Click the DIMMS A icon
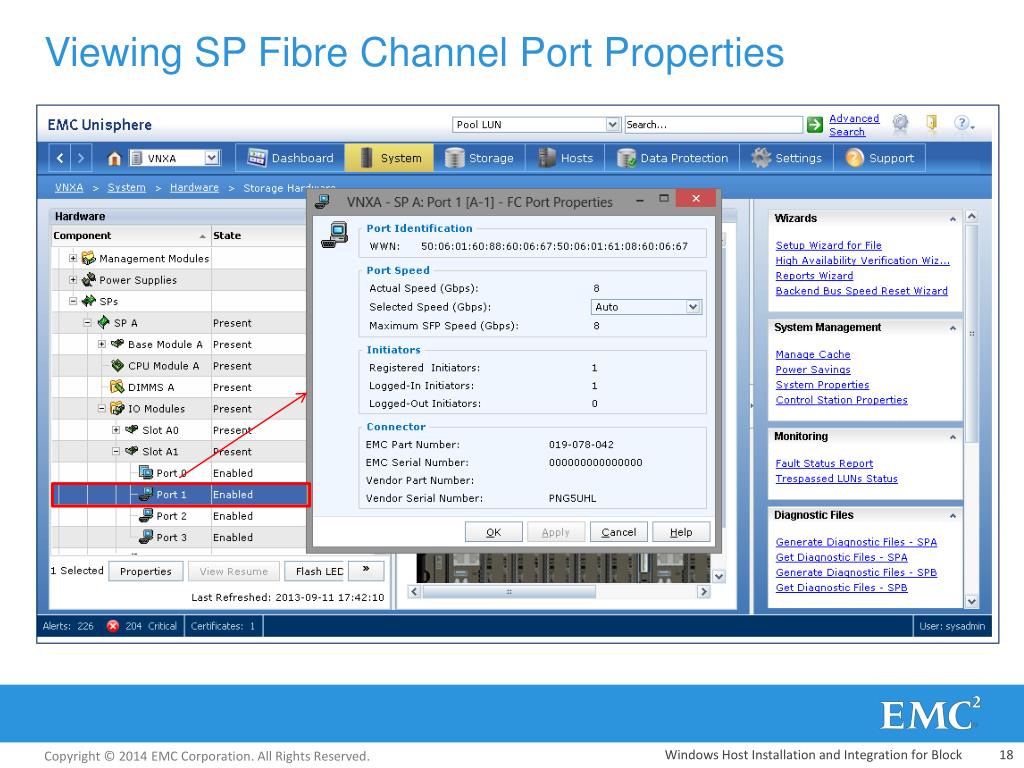Viewport: 1024px width, 768px height. [x=118, y=387]
